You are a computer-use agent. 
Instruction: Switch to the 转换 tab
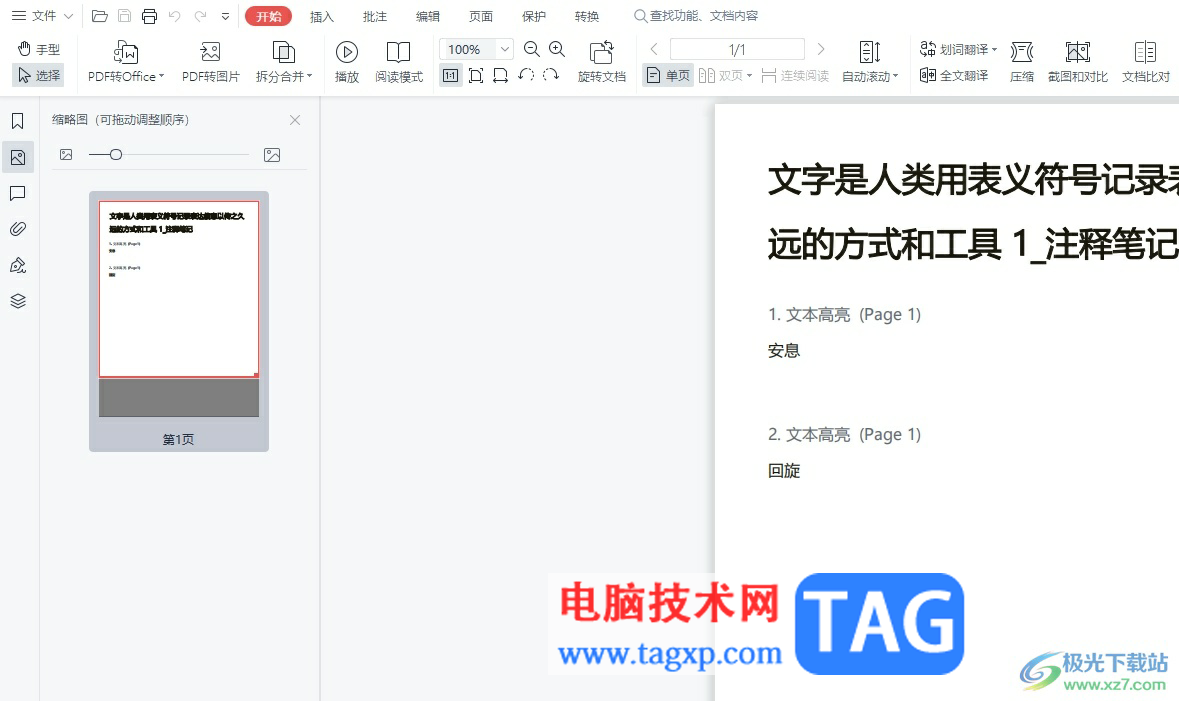(x=586, y=16)
